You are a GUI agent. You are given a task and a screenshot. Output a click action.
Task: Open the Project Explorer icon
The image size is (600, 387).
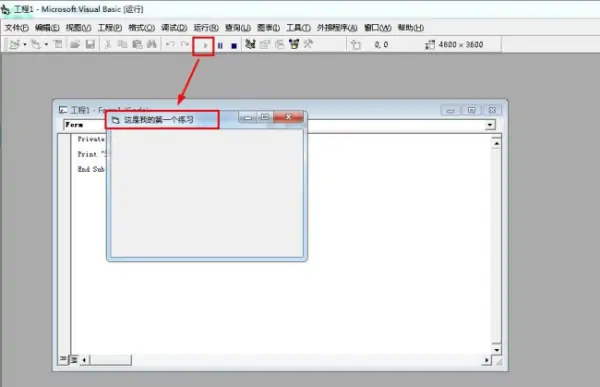250,44
